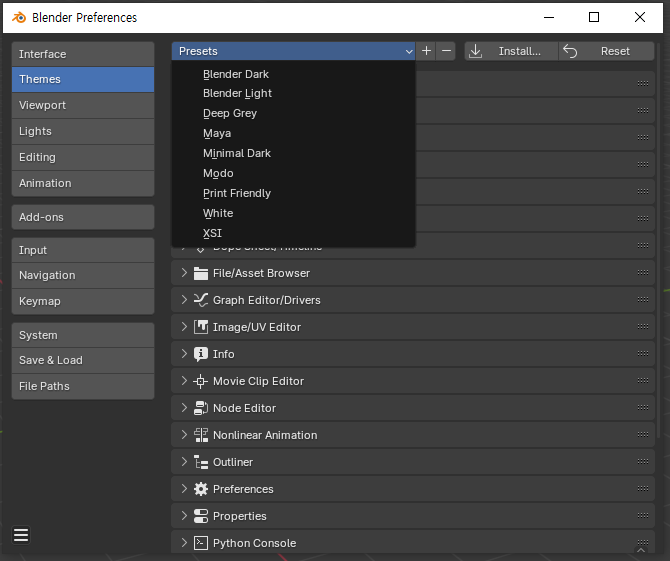Click the Graph Editor/Drivers curve icon
The height and width of the screenshot is (561, 670).
tap(200, 300)
